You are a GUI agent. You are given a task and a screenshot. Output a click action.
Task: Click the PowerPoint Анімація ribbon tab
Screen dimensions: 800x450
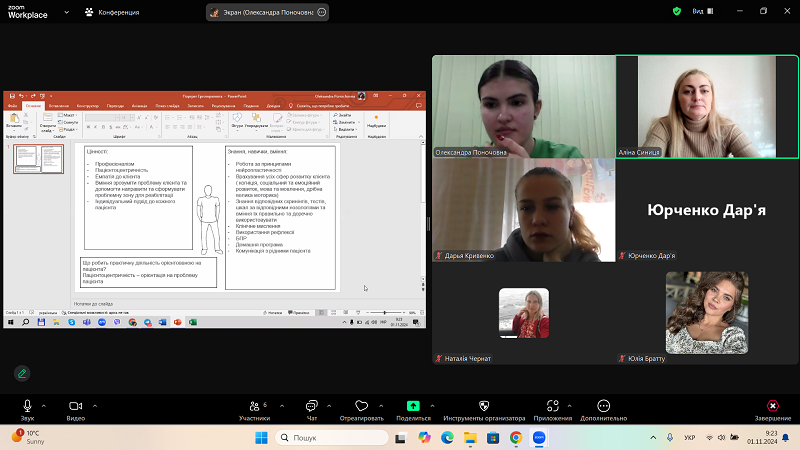tap(139, 106)
